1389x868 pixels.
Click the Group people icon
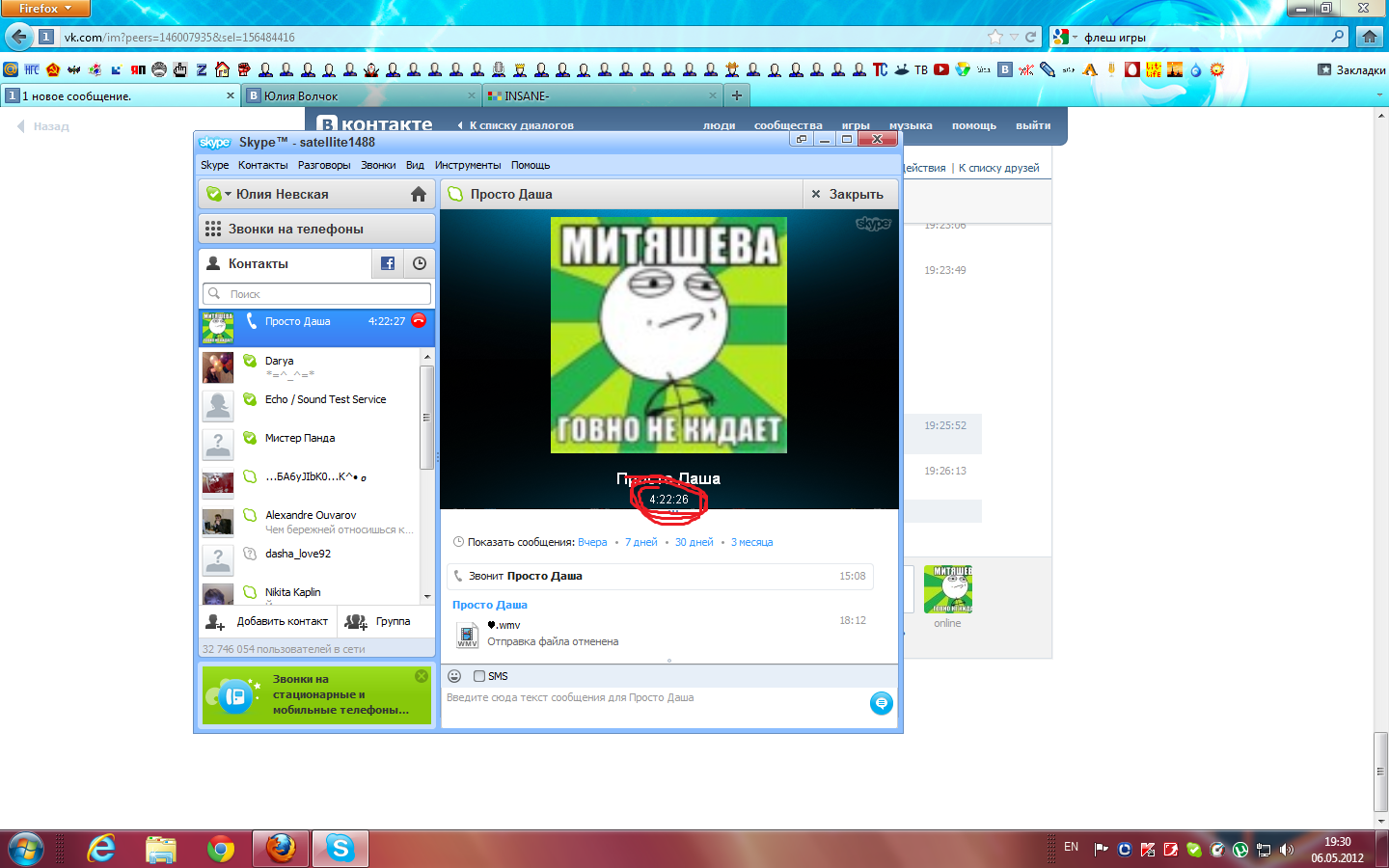point(356,622)
